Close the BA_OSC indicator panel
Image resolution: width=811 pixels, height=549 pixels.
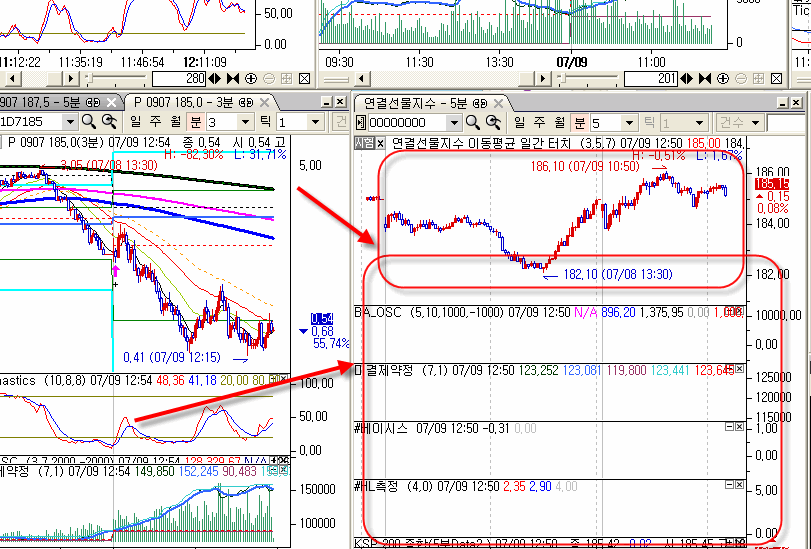point(739,311)
